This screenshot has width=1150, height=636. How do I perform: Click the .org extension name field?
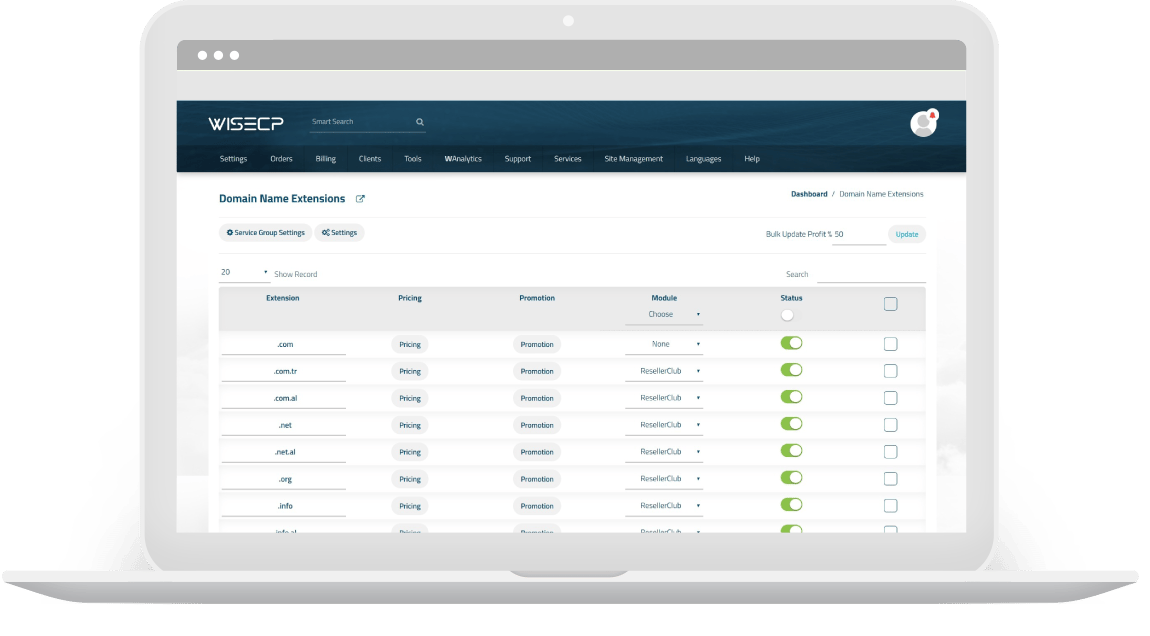(284, 480)
